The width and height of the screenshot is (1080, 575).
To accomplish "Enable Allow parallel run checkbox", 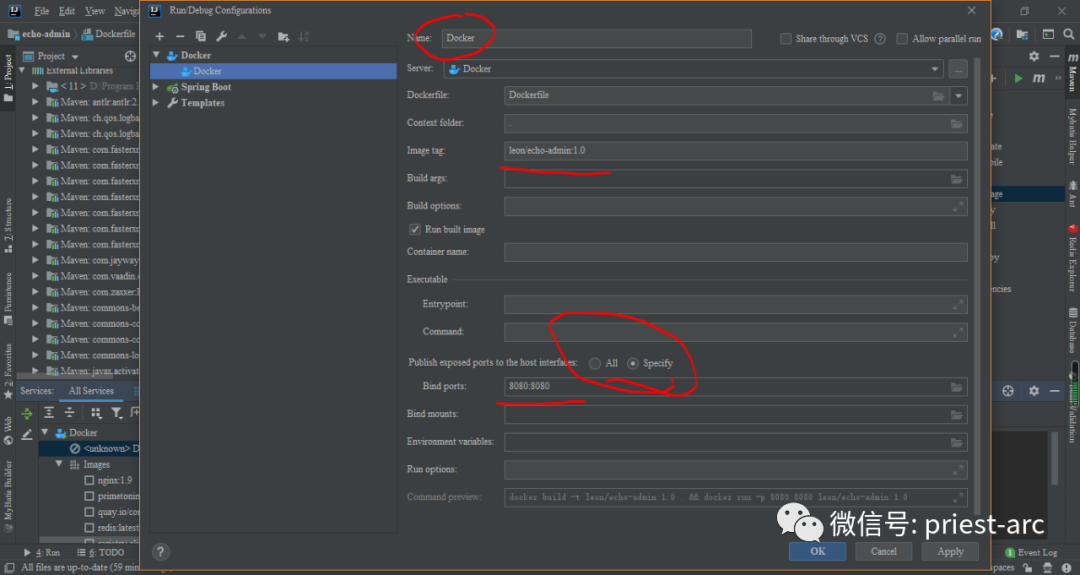I will coord(902,39).
